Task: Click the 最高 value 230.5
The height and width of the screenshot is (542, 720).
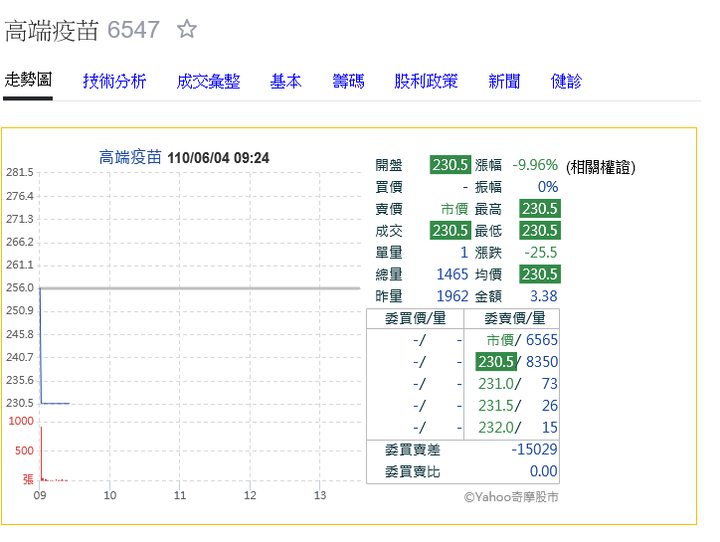Action: (540, 209)
